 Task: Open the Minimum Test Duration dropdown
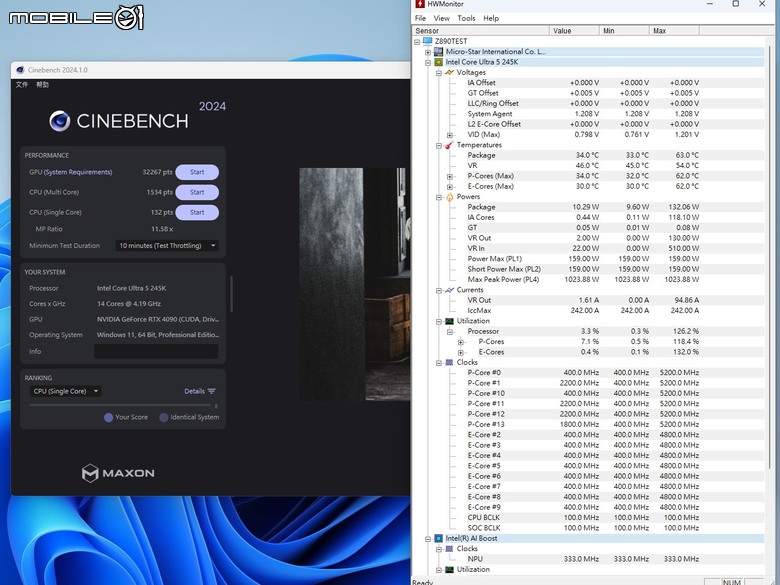point(167,246)
